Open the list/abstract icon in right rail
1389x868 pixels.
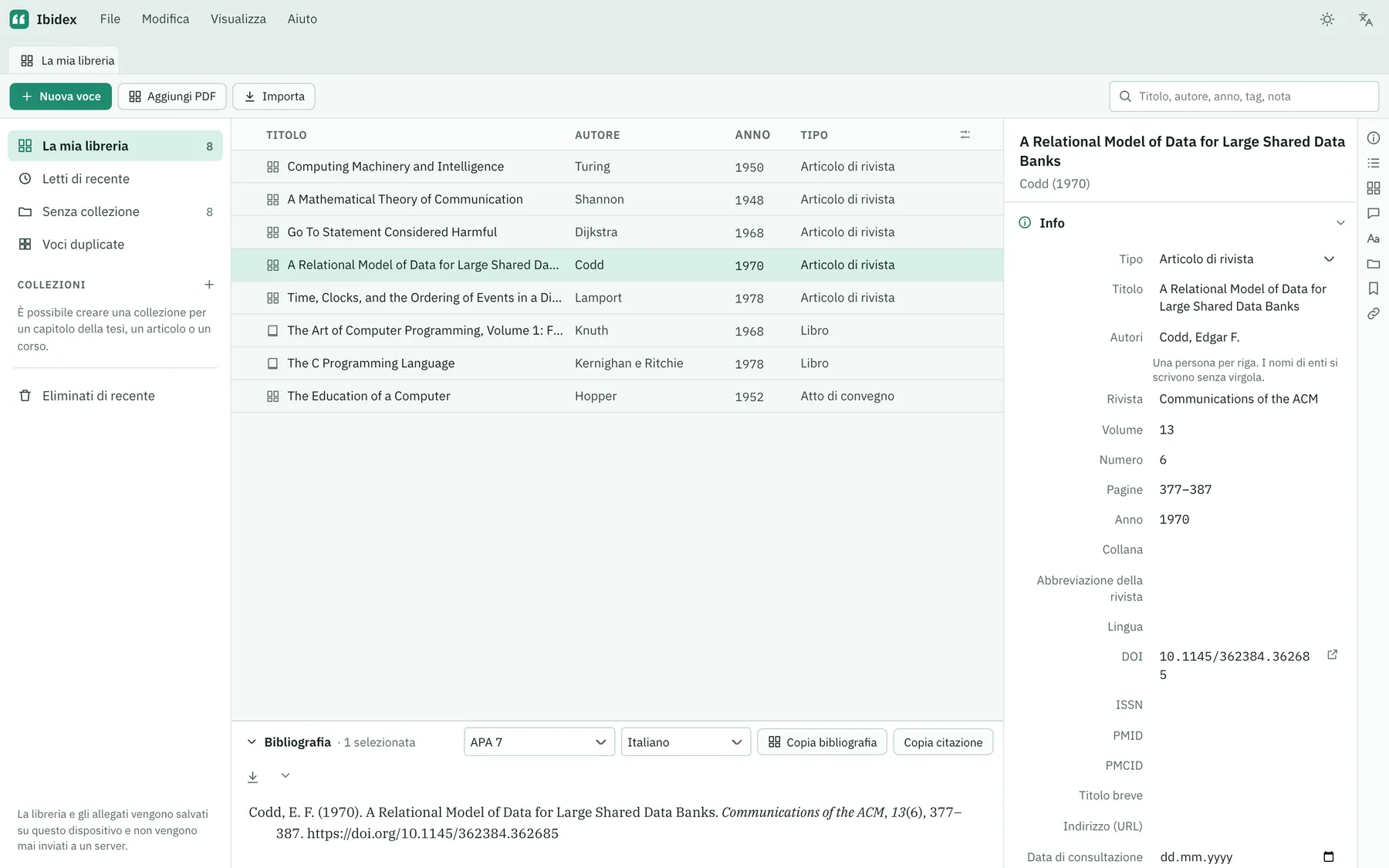(1374, 163)
